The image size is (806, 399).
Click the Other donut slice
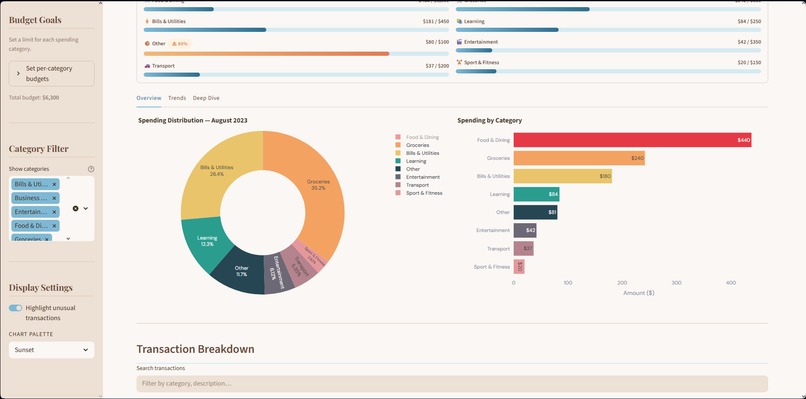pos(241,271)
